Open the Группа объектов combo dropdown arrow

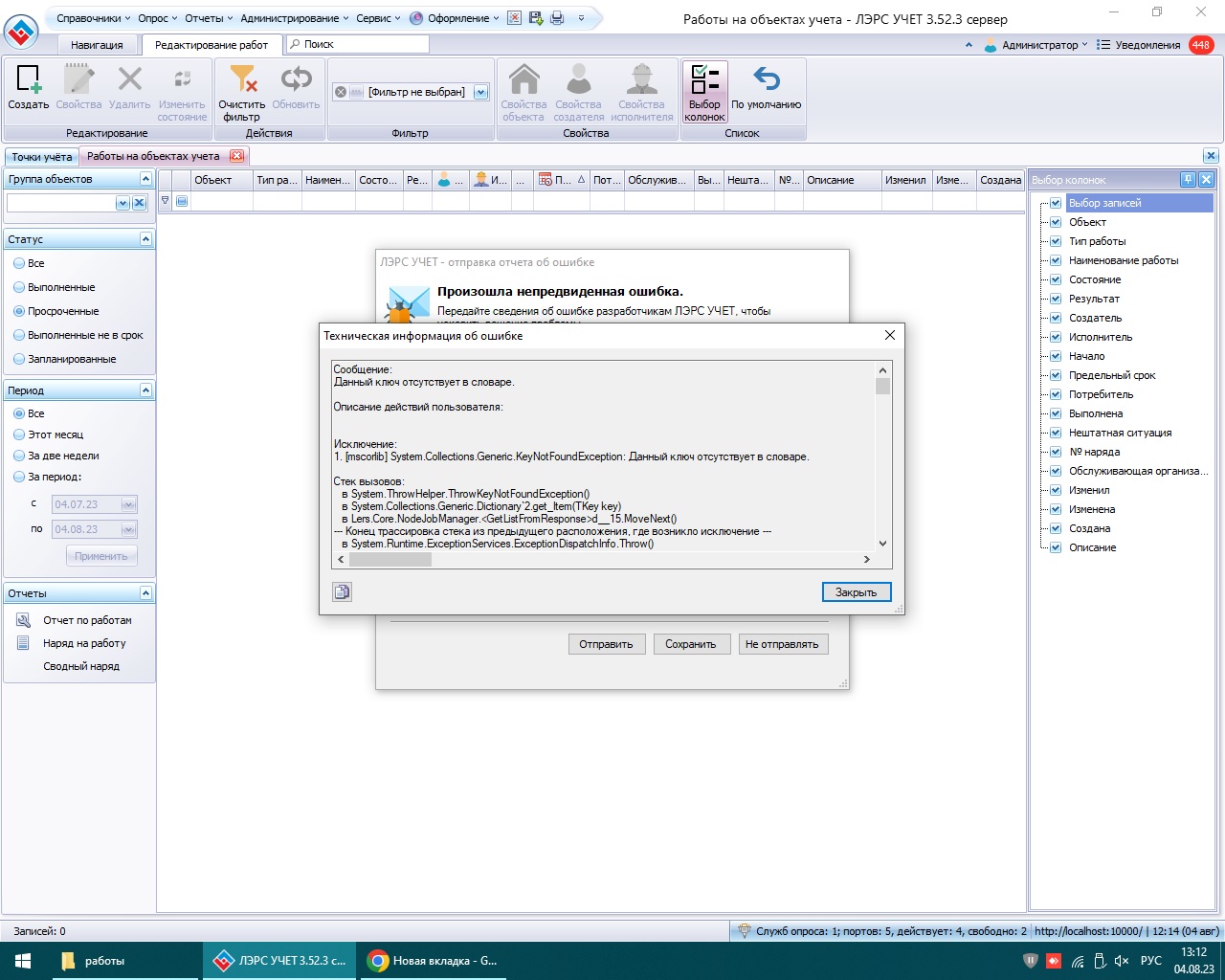pos(122,203)
